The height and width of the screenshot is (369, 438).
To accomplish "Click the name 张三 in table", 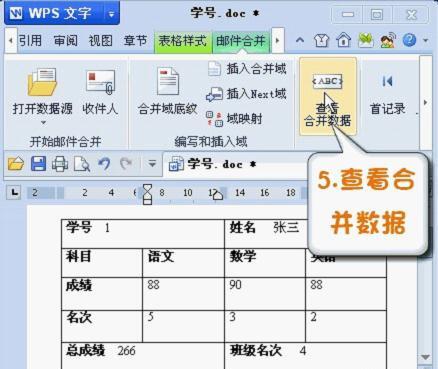I will point(286,228).
